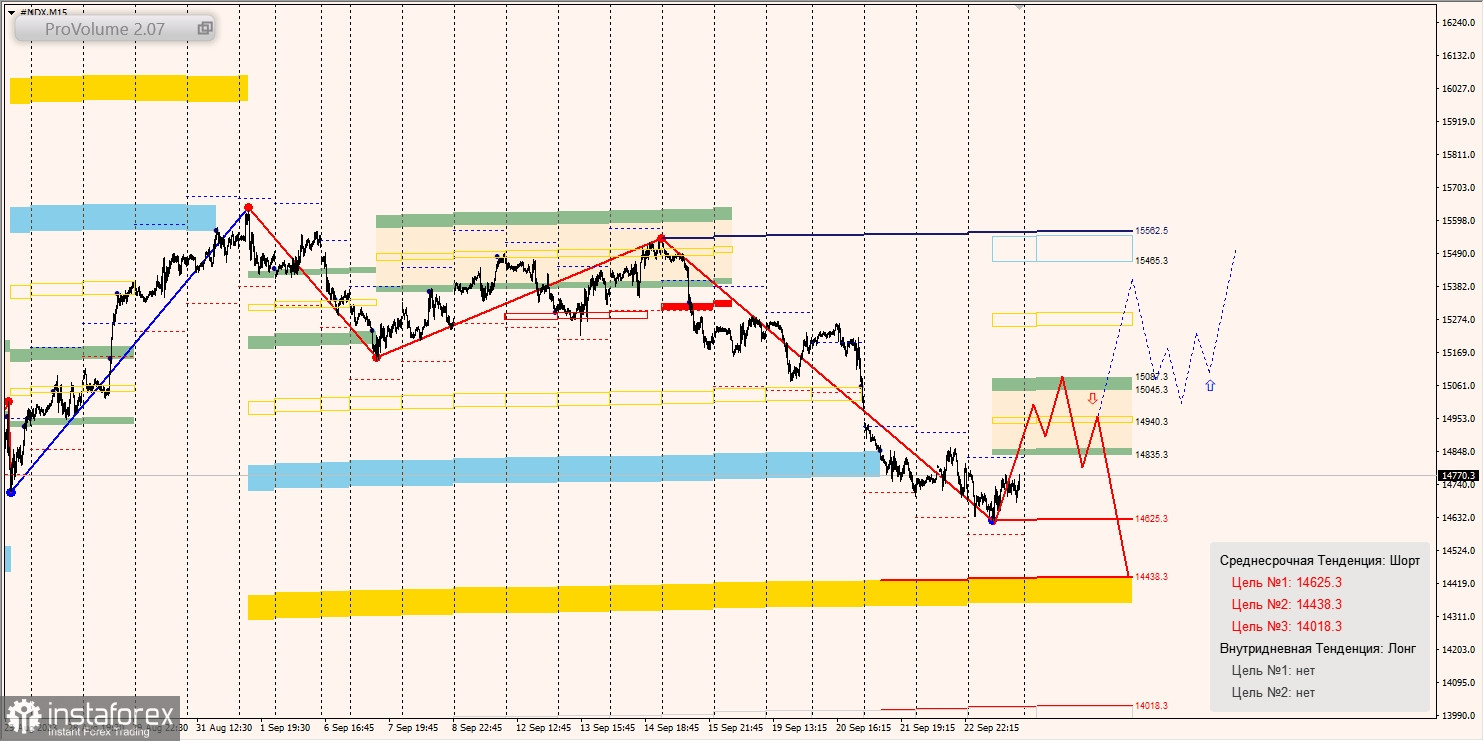The image size is (1484, 741).
Task: Click 'Среднесрочная Тенденция: Шорт' heading
Action: (1320, 560)
